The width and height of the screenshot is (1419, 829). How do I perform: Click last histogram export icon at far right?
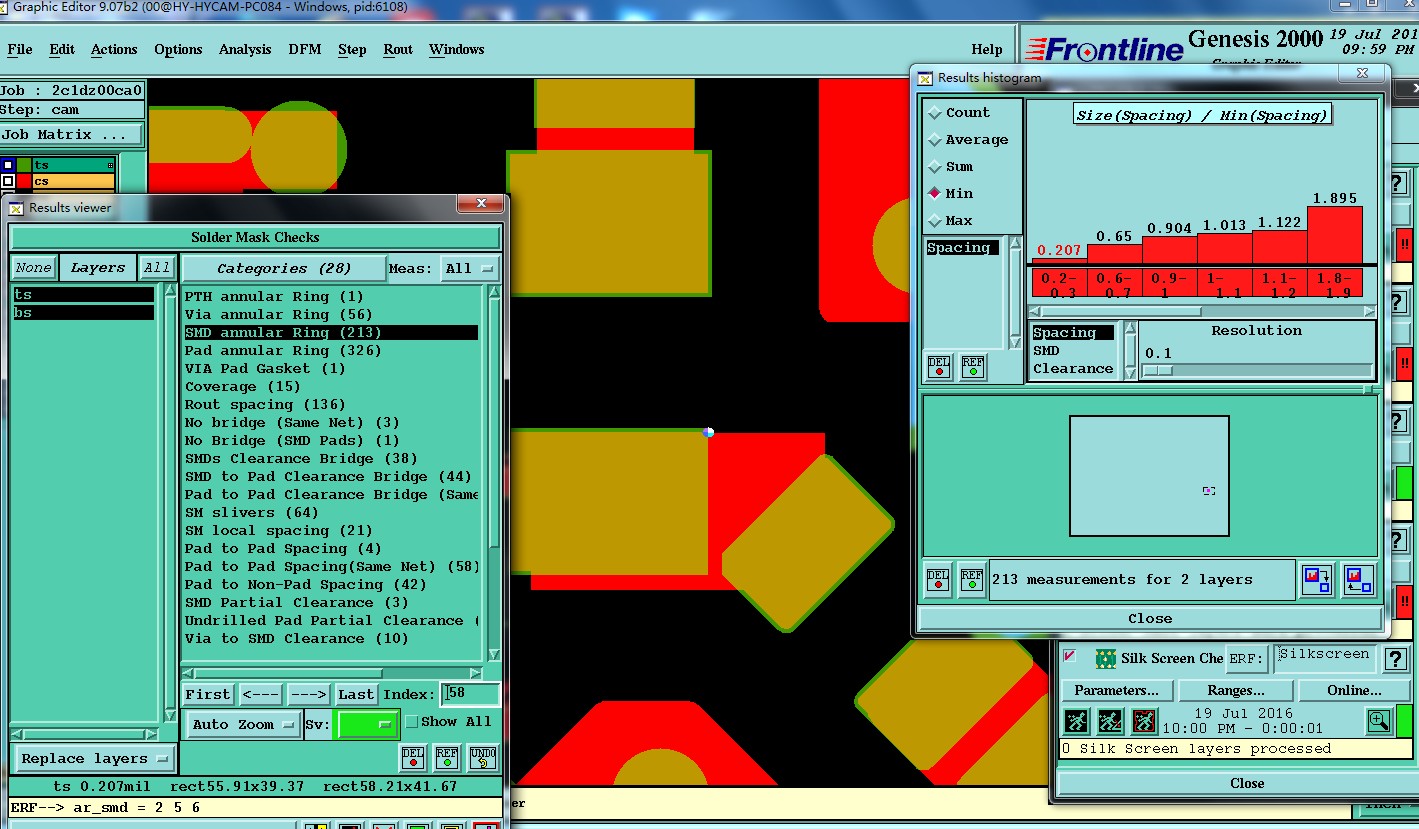tap(1357, 580)
